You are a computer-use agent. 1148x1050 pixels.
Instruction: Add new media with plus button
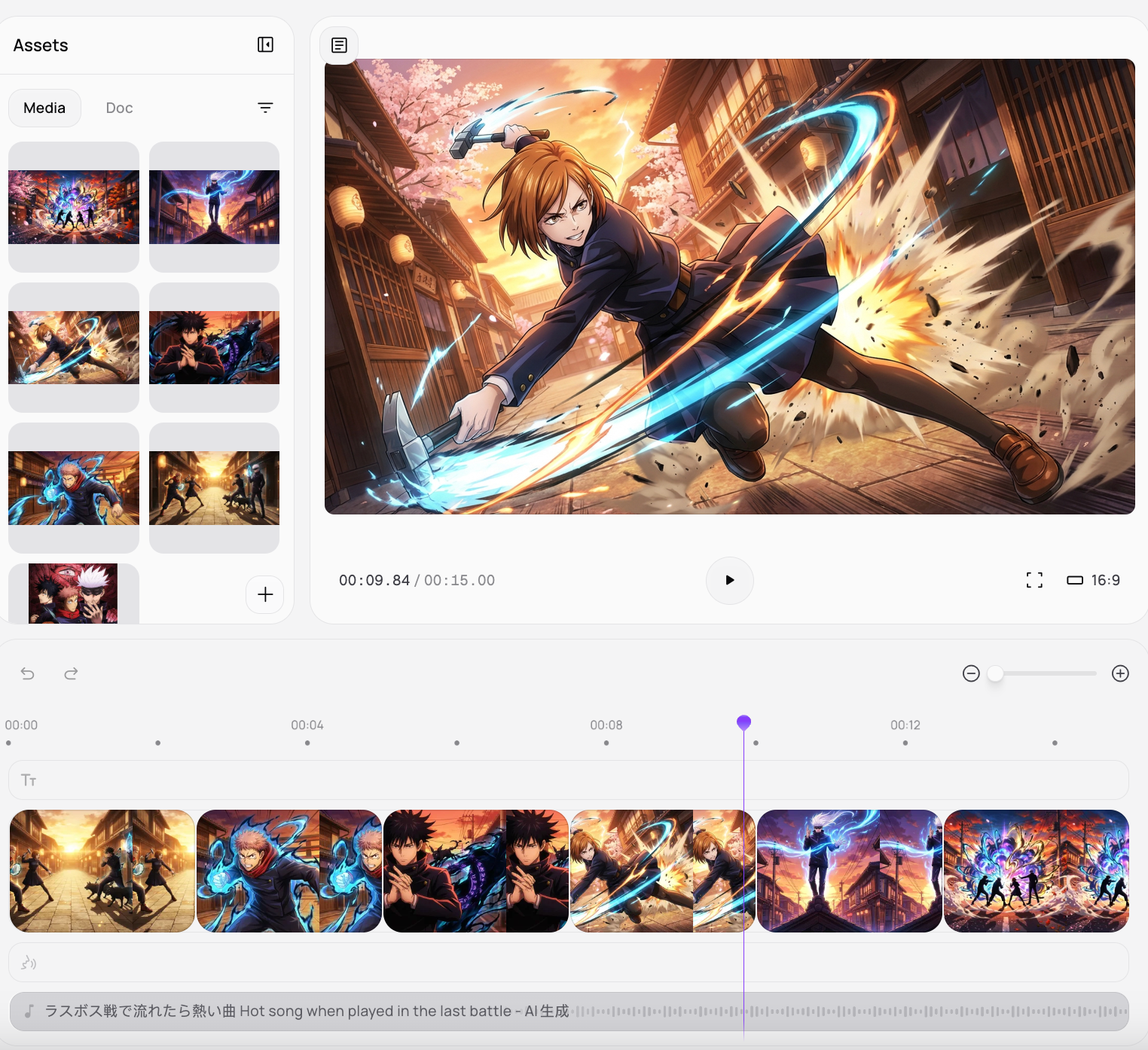coord(265,594)
